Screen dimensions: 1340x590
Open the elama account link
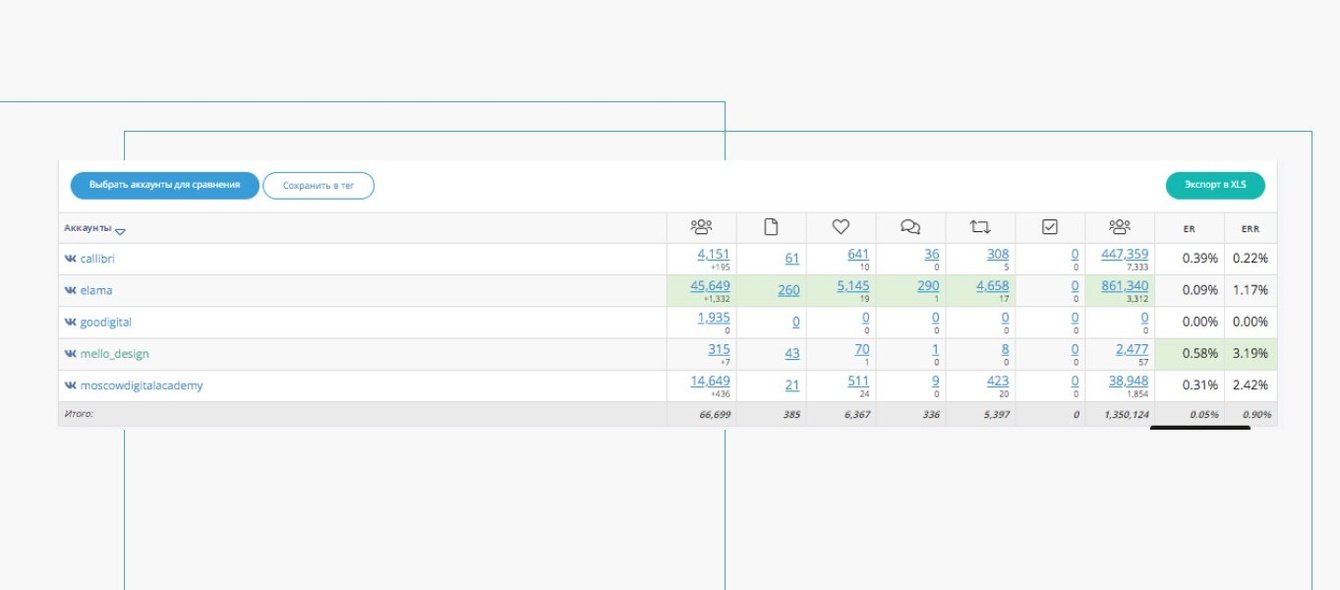tap(96, 291)
